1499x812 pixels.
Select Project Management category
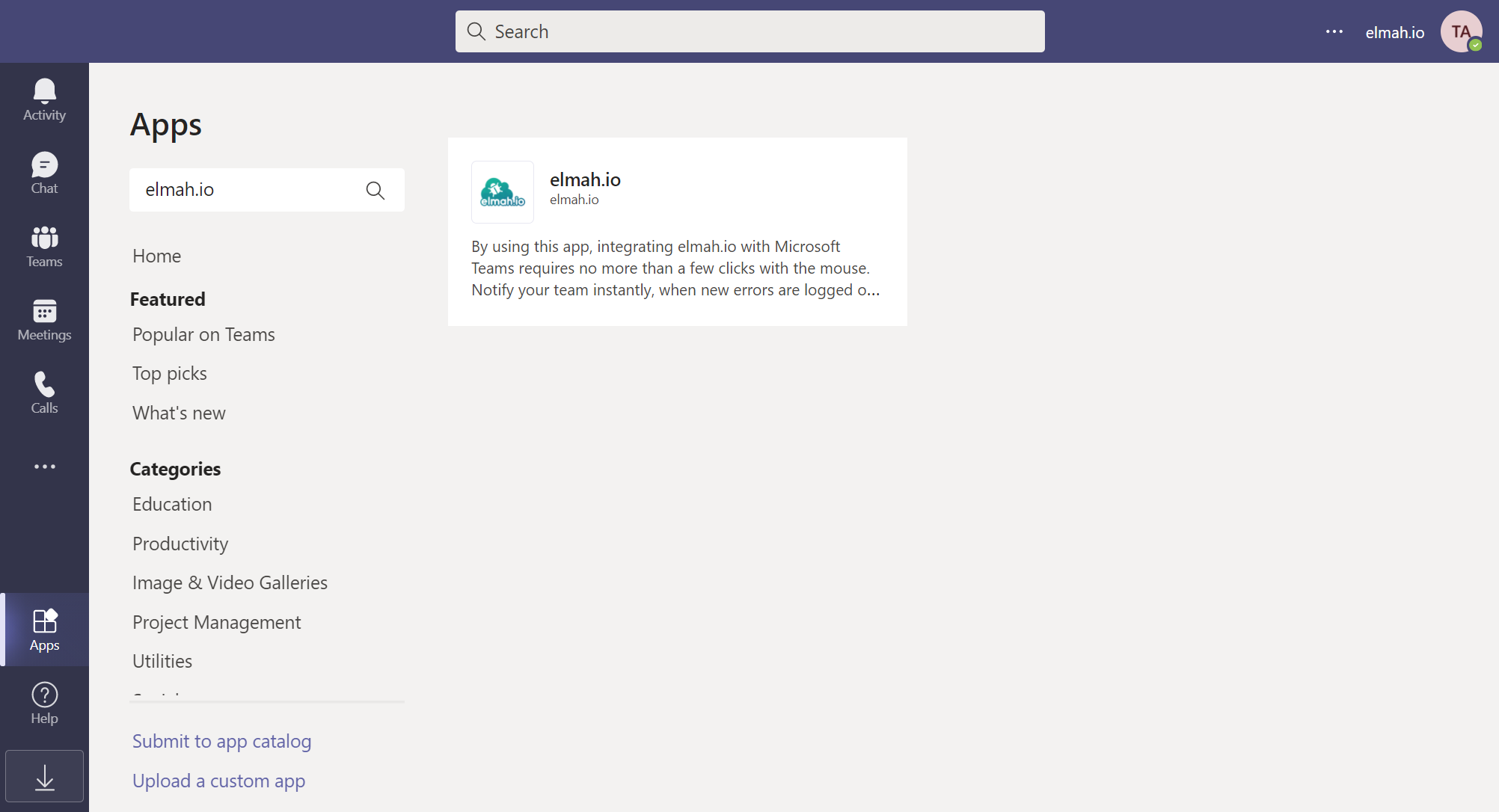(x=216, y=622)
